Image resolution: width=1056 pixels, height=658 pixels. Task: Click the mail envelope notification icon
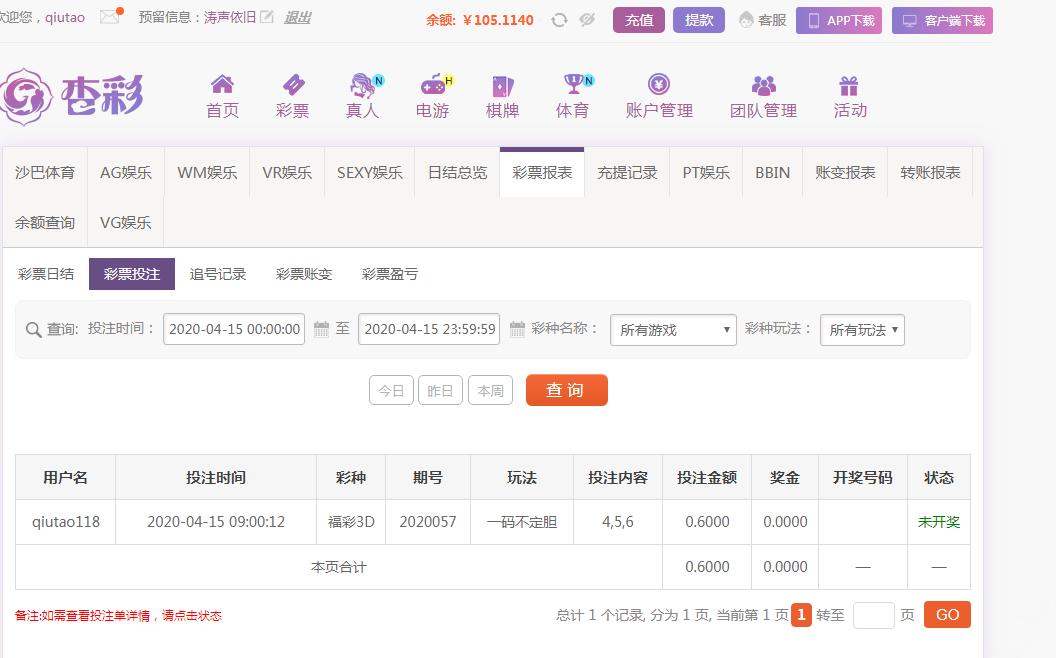pyautogui.click(x=110, y=17)
